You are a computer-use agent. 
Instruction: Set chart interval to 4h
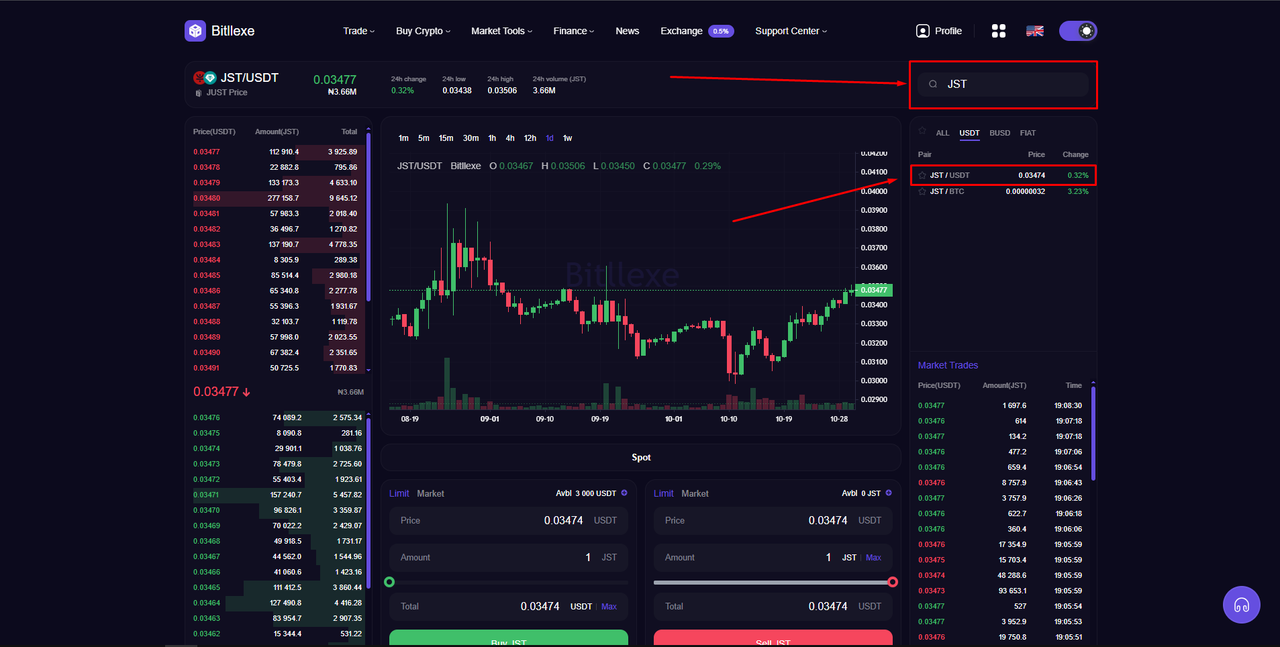510,138
